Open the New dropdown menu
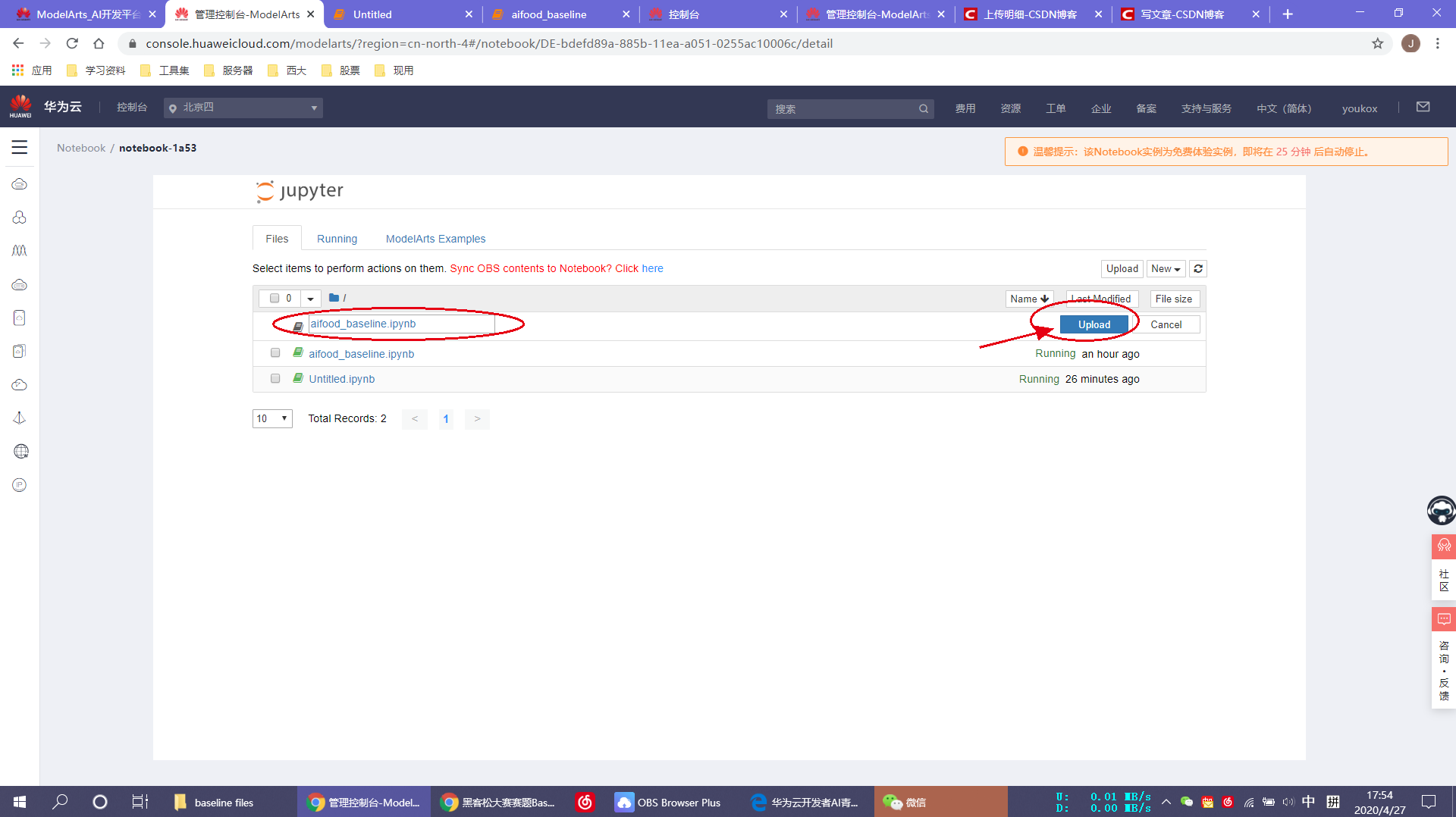The width and height of the screenshot is (1456, 817). 1166,269
